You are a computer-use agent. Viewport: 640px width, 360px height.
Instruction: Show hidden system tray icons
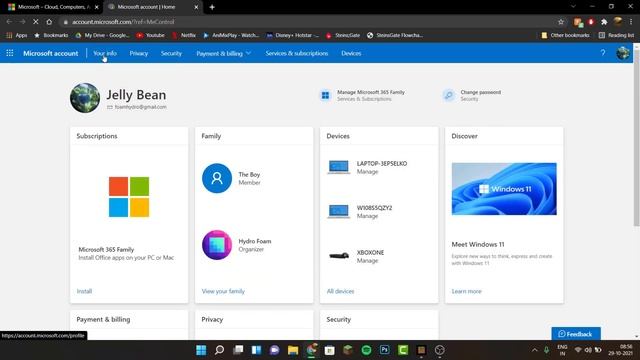(534, 350)
